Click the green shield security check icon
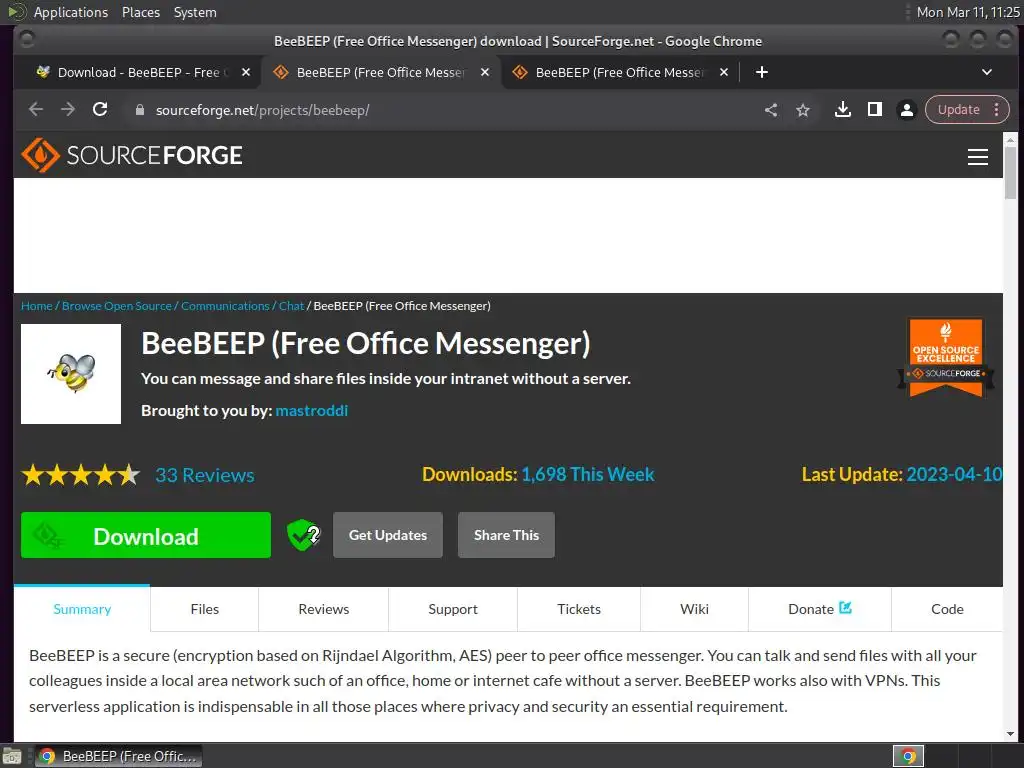The width and height of the screenshot is (1024, 768). coord(303,535)
